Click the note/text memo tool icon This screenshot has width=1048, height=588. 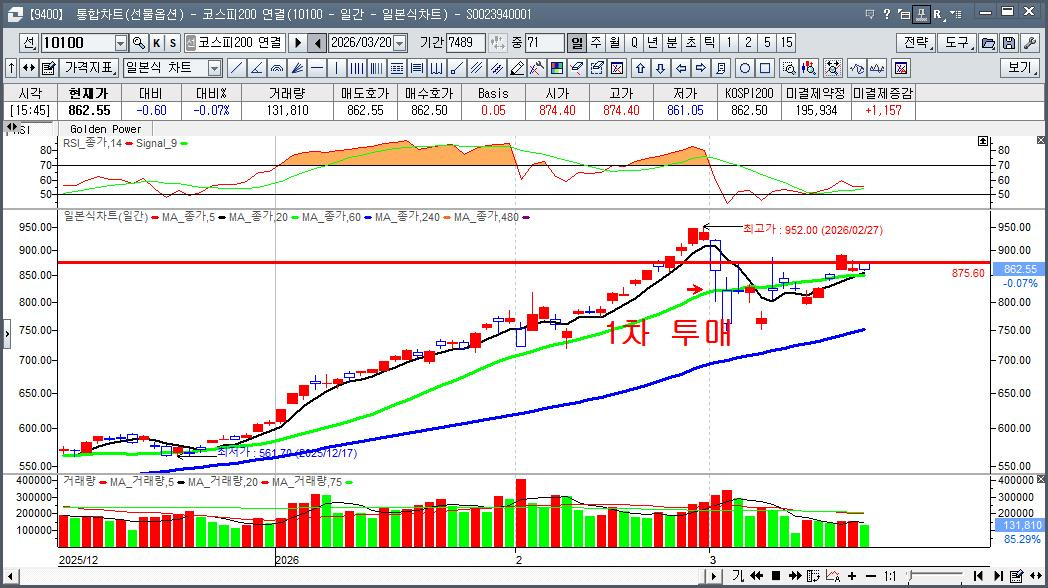[x=720, y=67]
